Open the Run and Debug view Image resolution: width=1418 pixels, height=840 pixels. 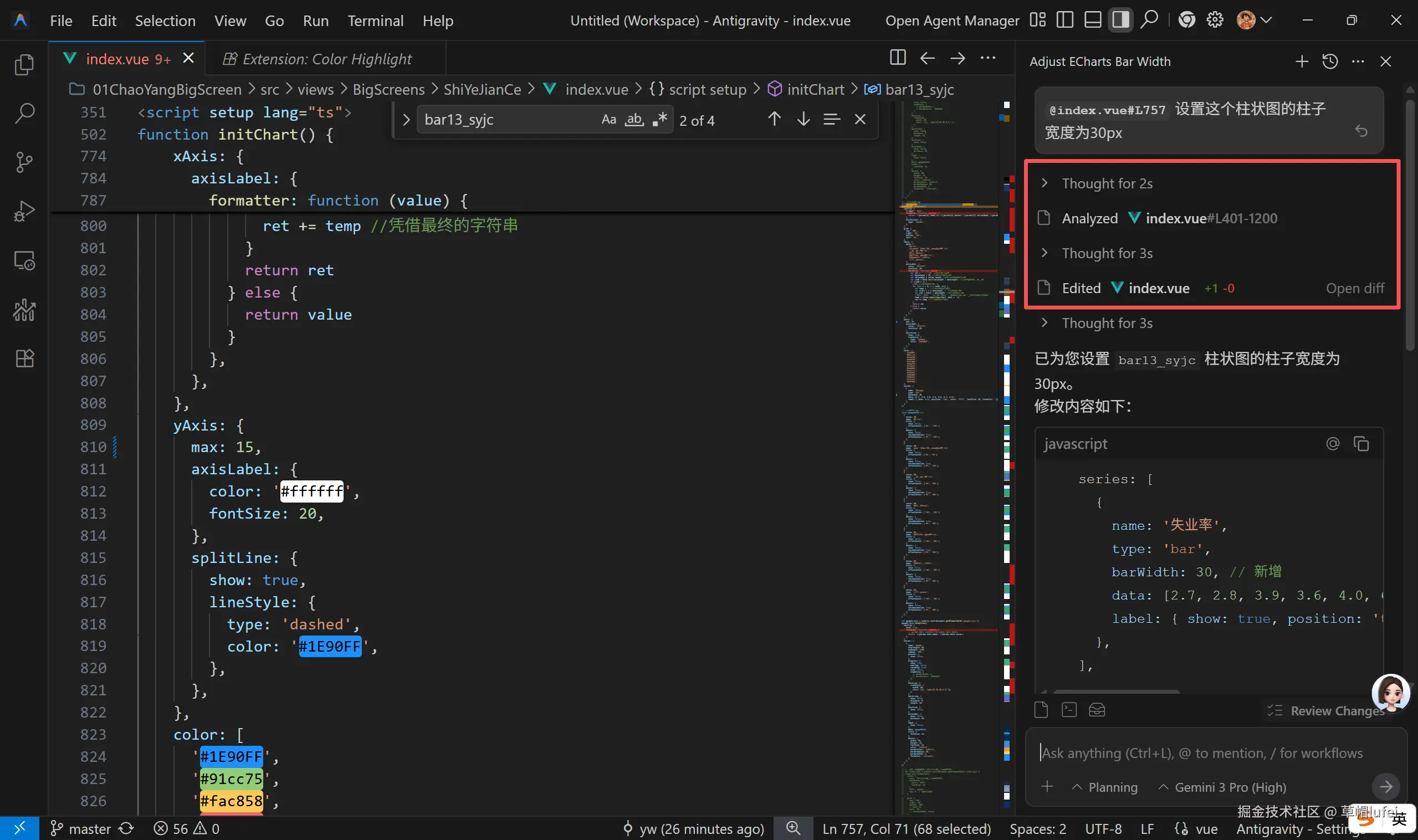pyautogui.click(x=24, y=211)
